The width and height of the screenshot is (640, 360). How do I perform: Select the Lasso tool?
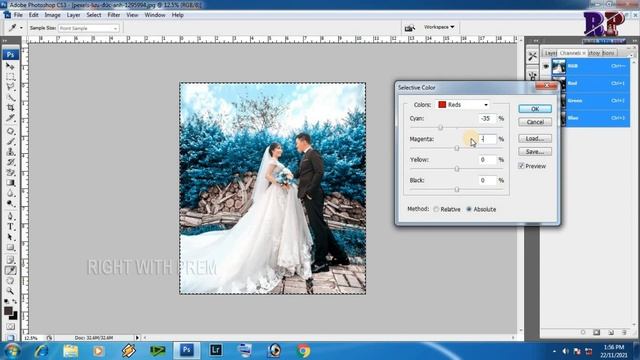coord(10,87)
